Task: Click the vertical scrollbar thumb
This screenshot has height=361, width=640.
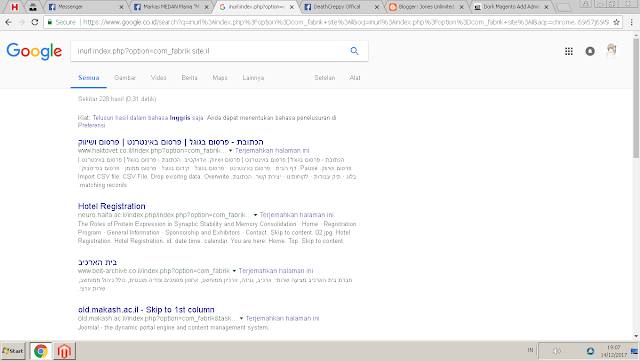Action: [x=636, y=98]
